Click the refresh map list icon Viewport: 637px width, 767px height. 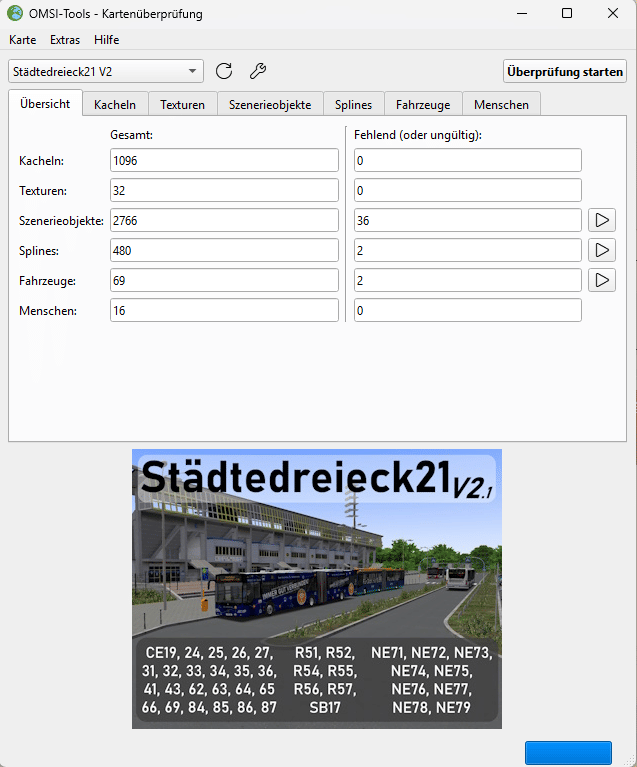224,71
